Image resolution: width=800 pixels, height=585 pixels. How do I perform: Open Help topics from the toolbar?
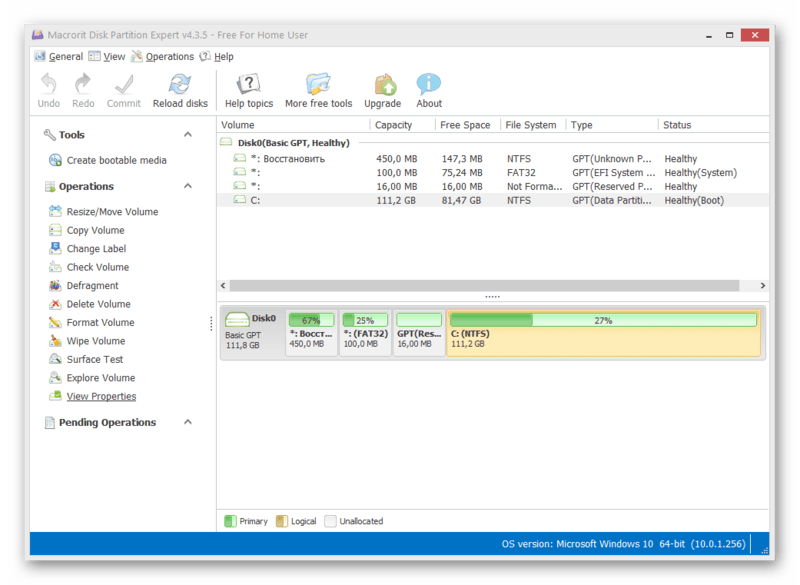[248, 85]
